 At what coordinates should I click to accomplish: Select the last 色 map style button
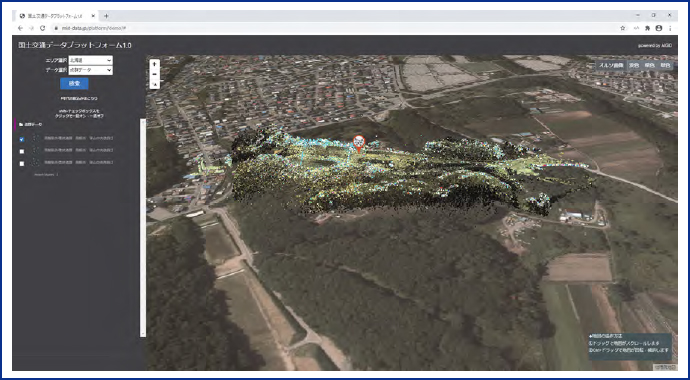click(666, 65)
